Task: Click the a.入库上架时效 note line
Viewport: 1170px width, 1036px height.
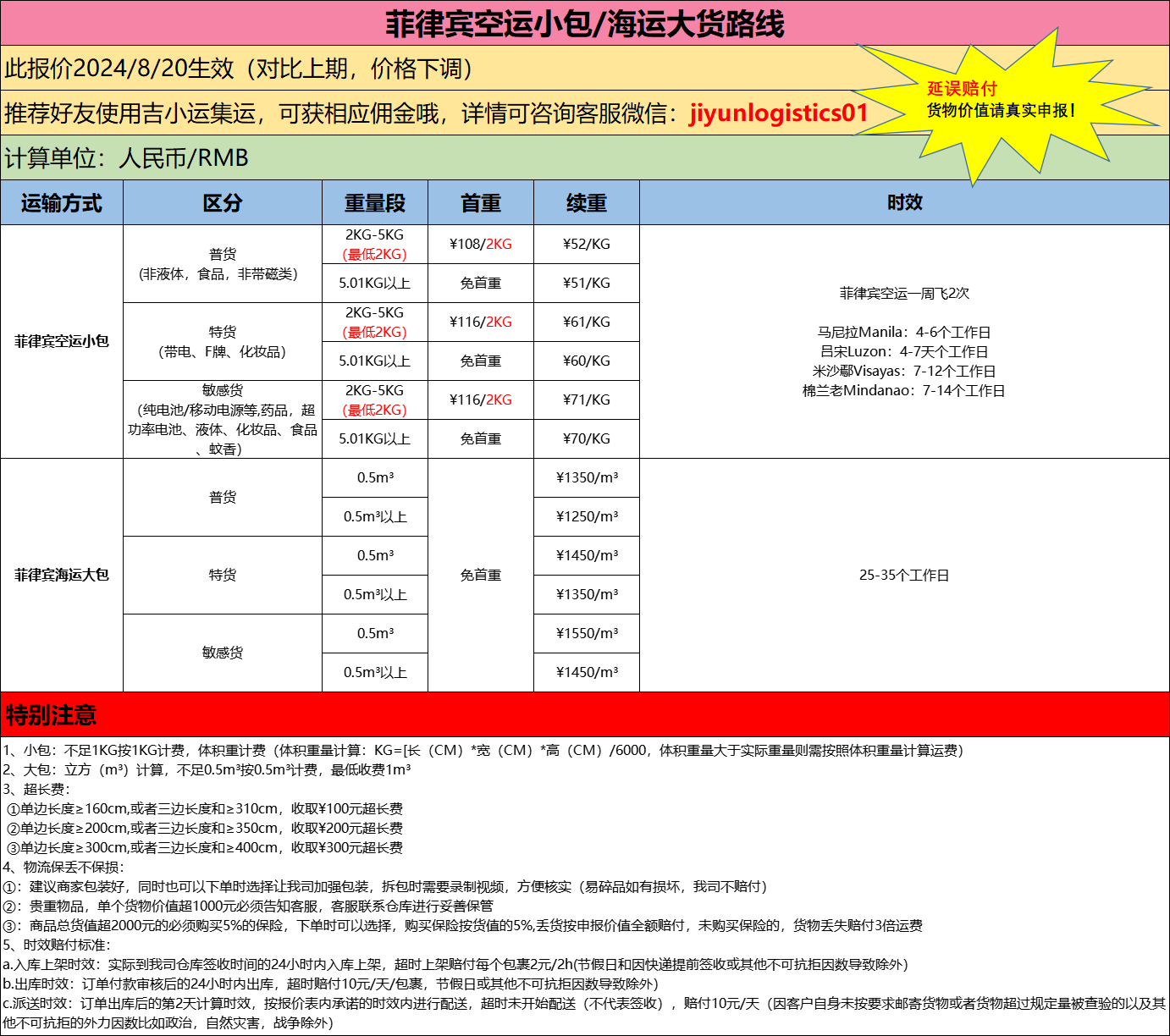Action: point(455,964)
